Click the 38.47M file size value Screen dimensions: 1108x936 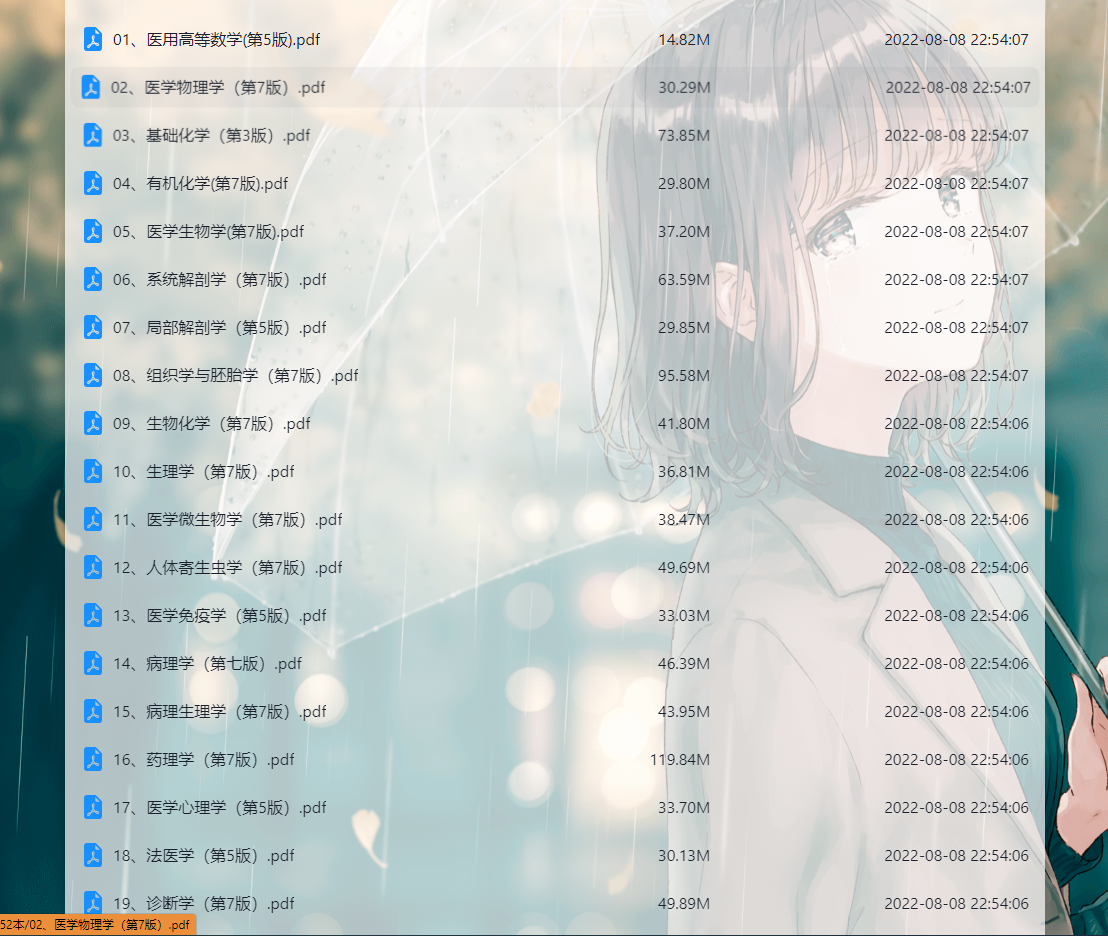pyautogui.click(x=684, y=520)
